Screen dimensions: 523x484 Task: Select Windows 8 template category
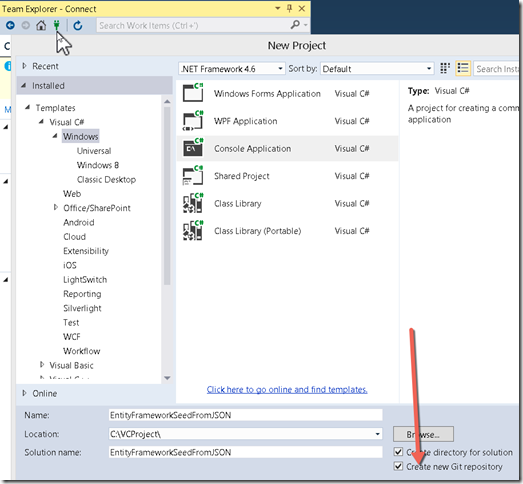(98, 165)
